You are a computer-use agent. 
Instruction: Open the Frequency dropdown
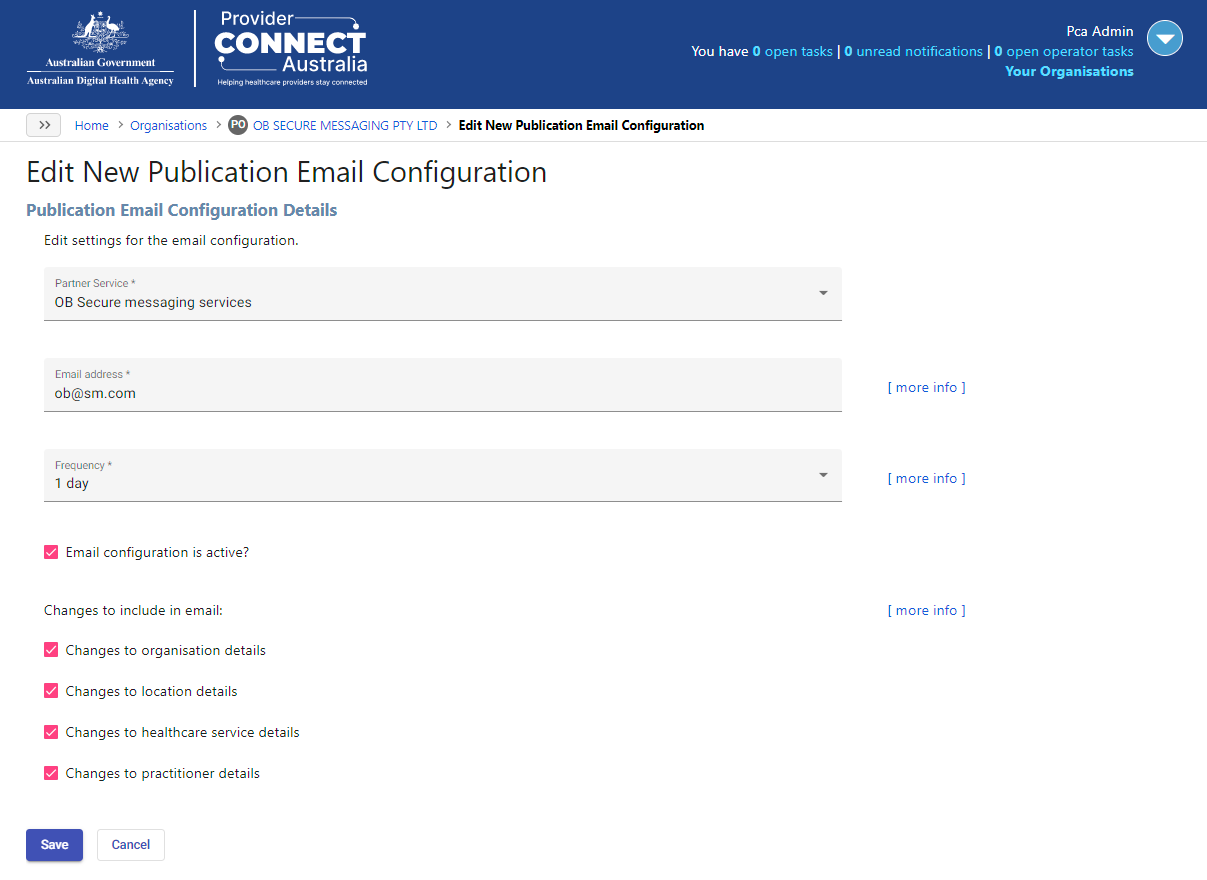click(x=823, y=474)
